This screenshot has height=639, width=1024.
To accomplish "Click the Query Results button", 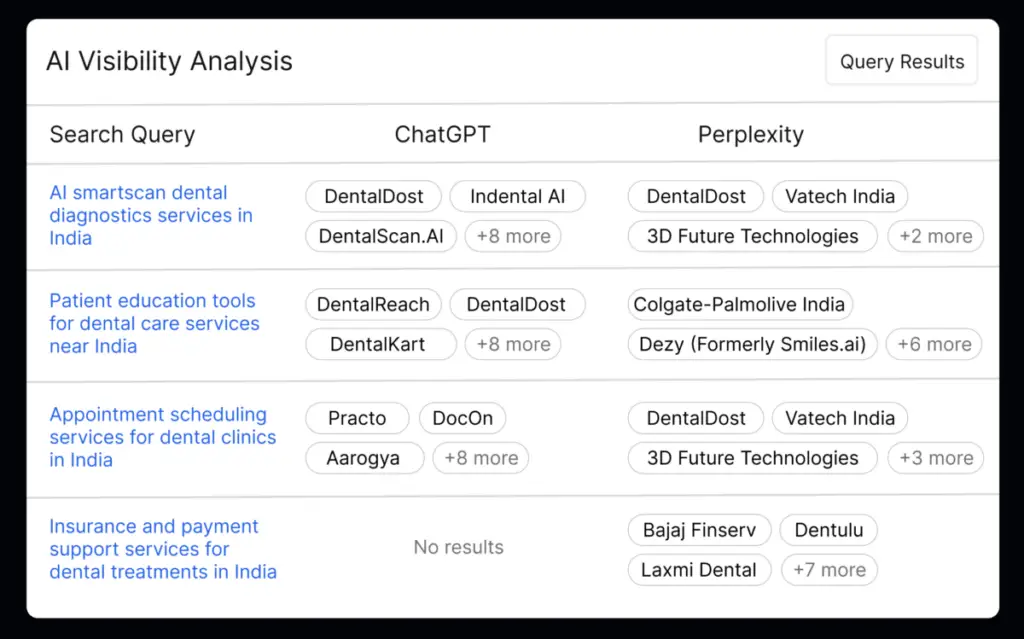I will click(x=900, y=60).
